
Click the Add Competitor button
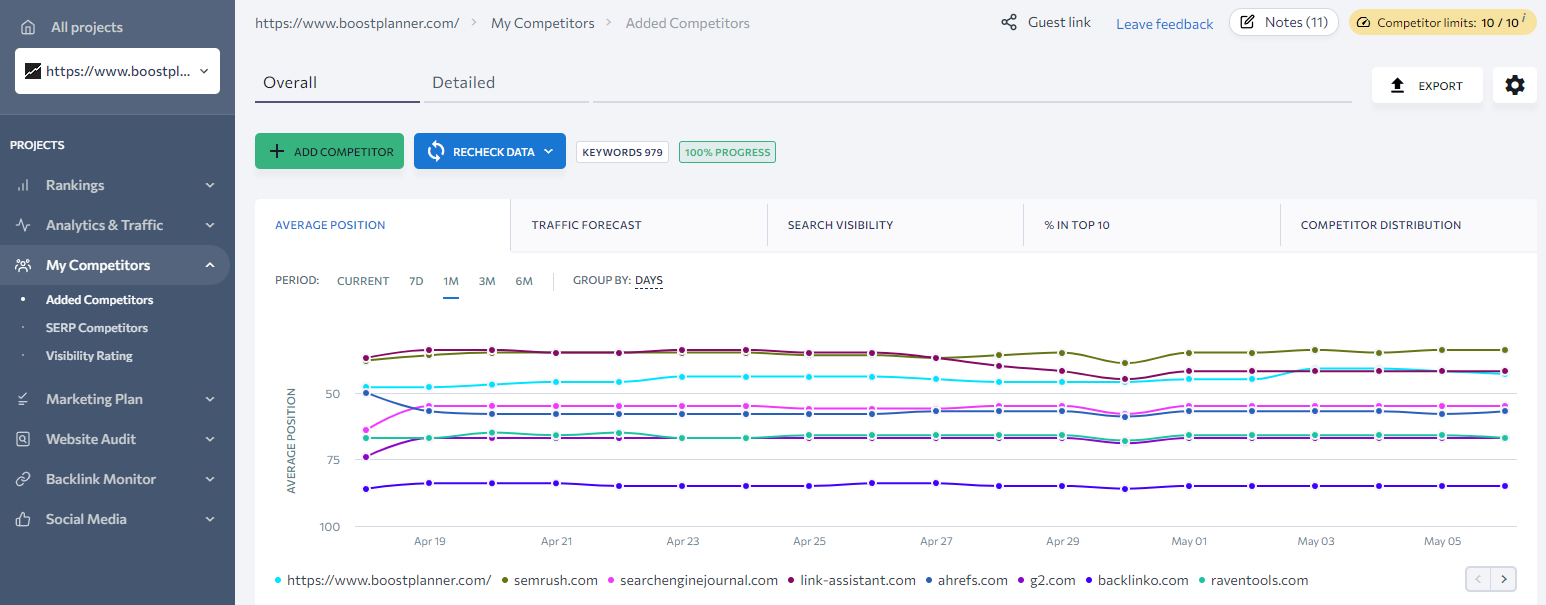(x=329, y=152)
